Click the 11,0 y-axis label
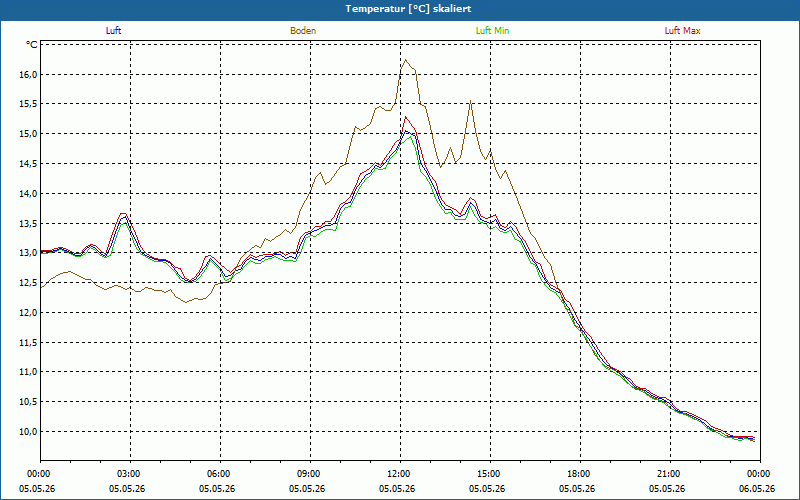Viewport: 800px width, 500px height. 29,372
